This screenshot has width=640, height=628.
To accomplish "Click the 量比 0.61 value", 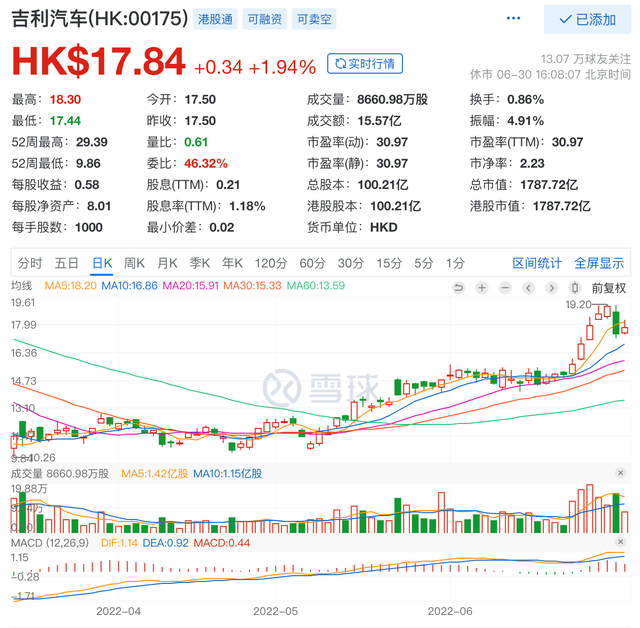I will pos(196,142).
